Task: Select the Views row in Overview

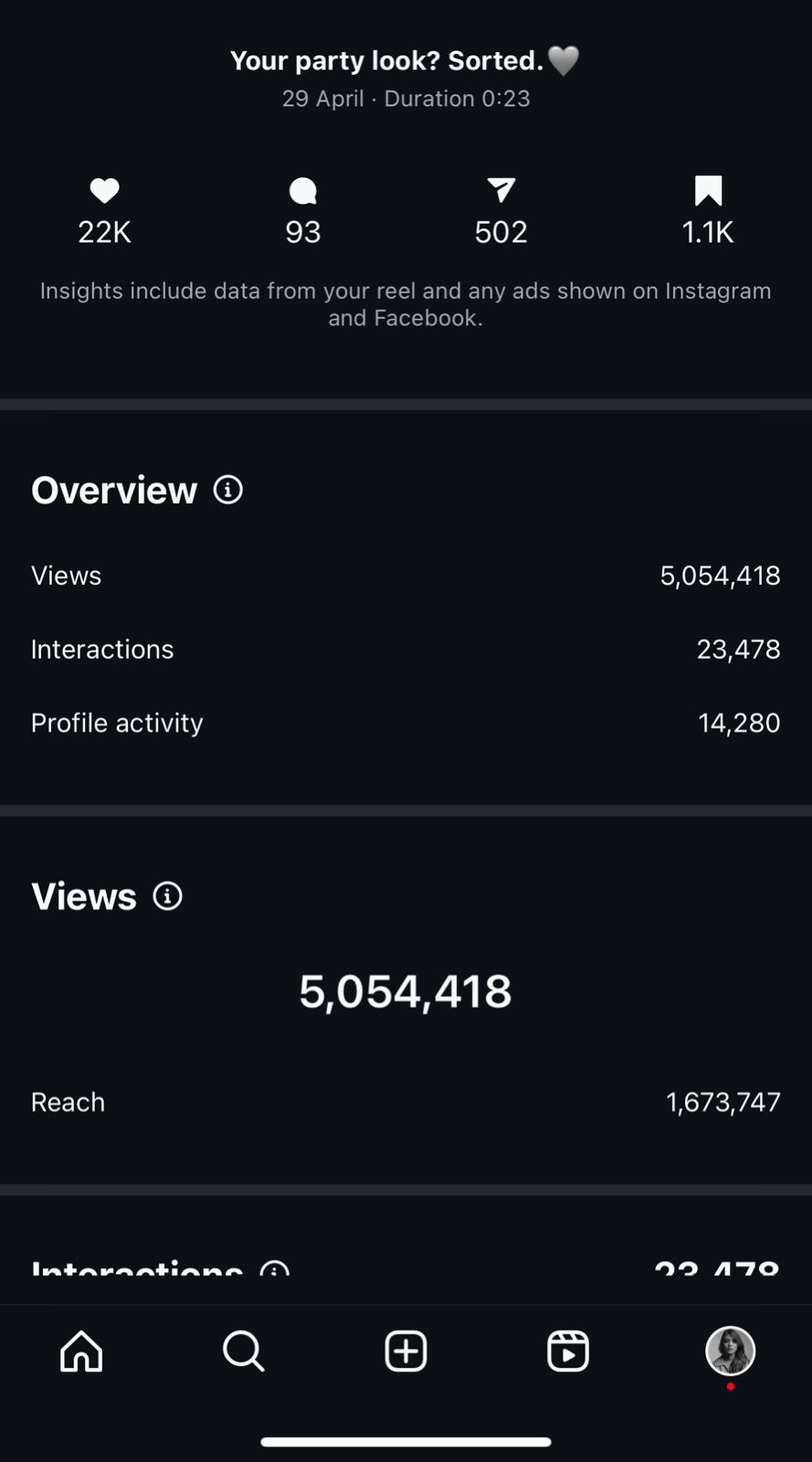Action: 406,576
